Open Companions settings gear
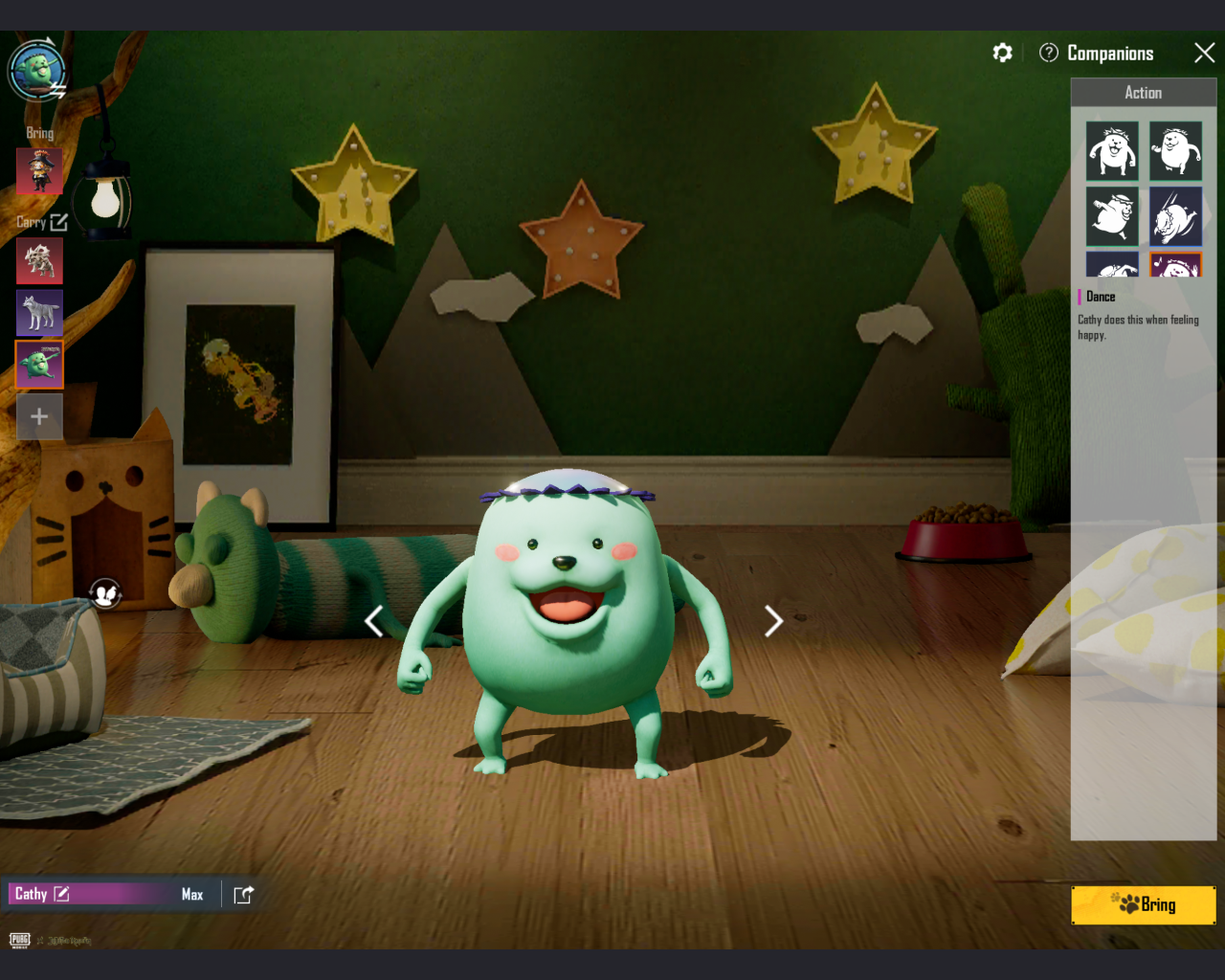The height and width of the screenshot is (980, 1225). pos(1002,53)
